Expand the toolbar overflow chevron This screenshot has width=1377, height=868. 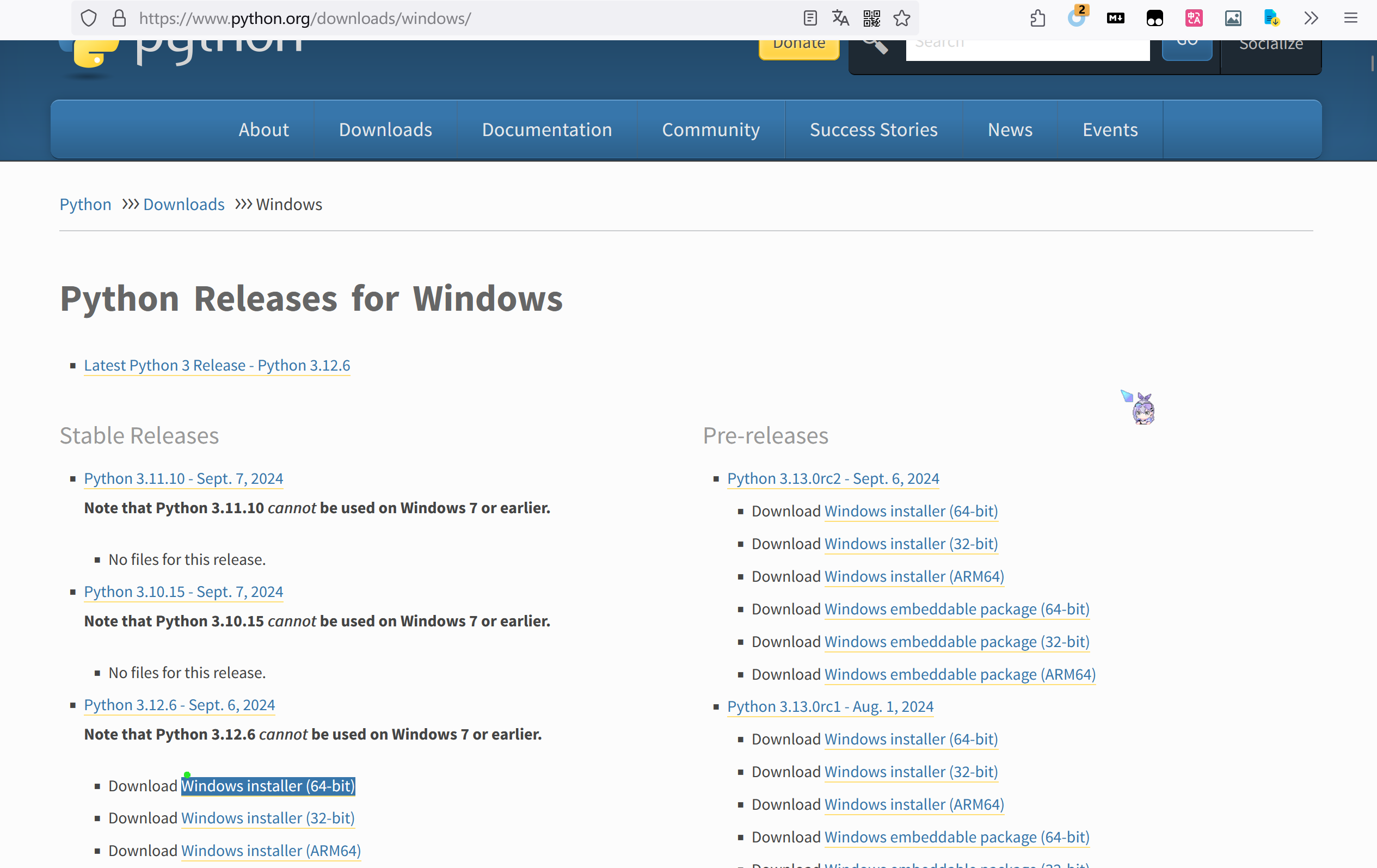point(1311,18)
